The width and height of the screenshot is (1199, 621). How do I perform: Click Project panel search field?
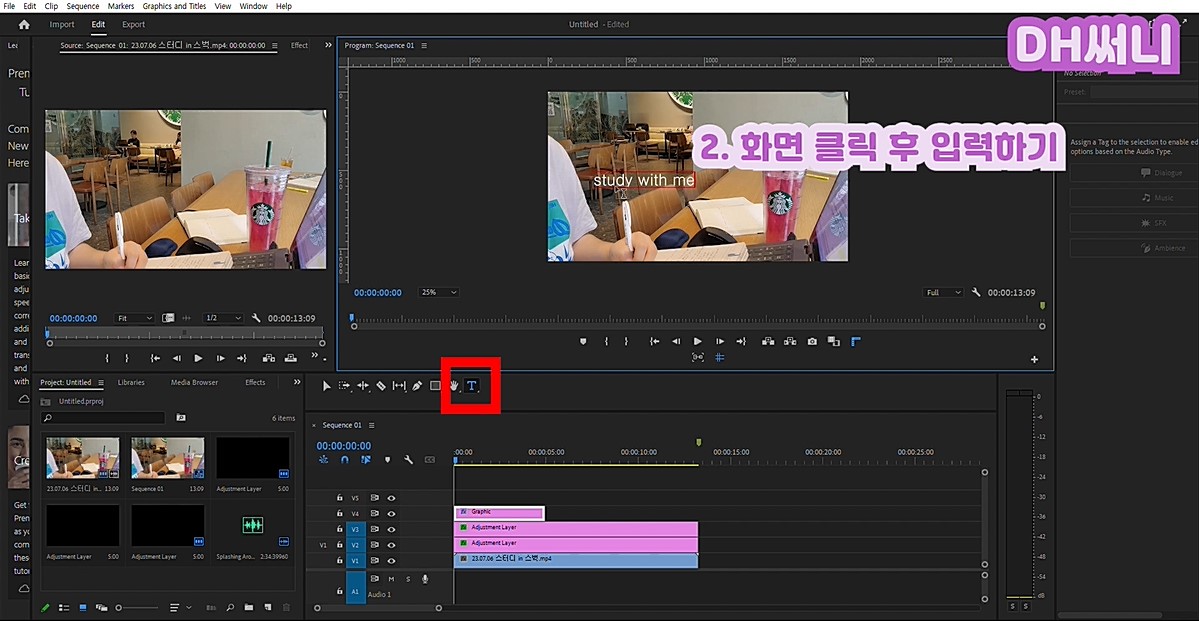pyautogui.click(x=103, y=418)
